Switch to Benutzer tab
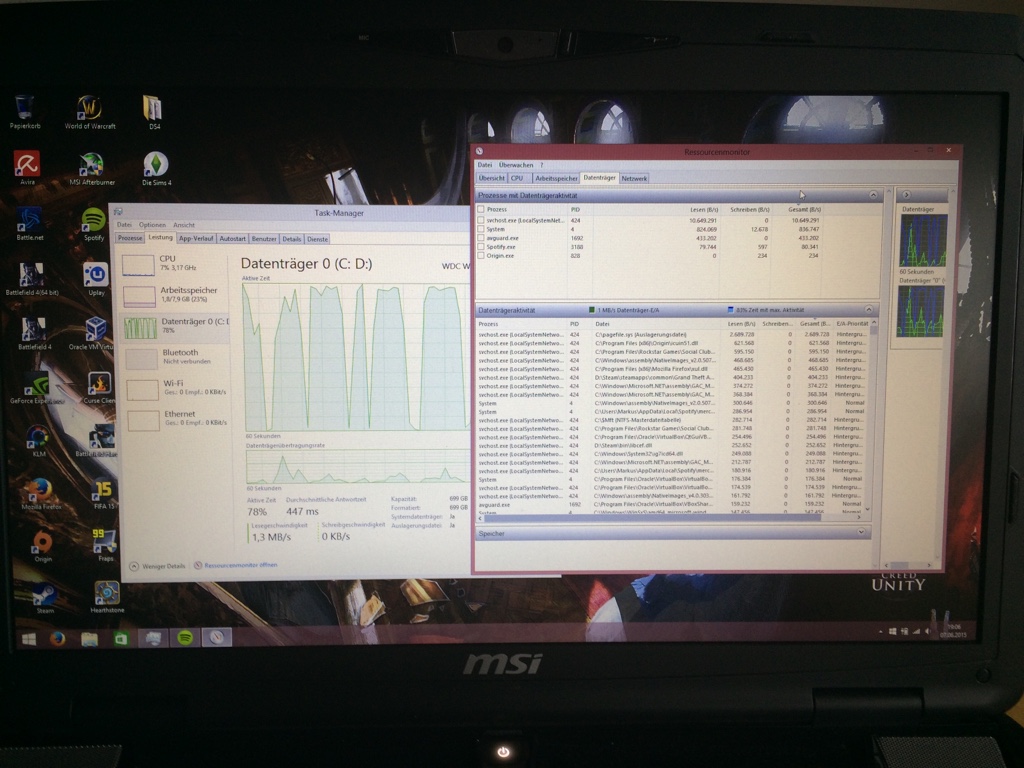The width and height of the screenshot is (1024, 768). 264,239
